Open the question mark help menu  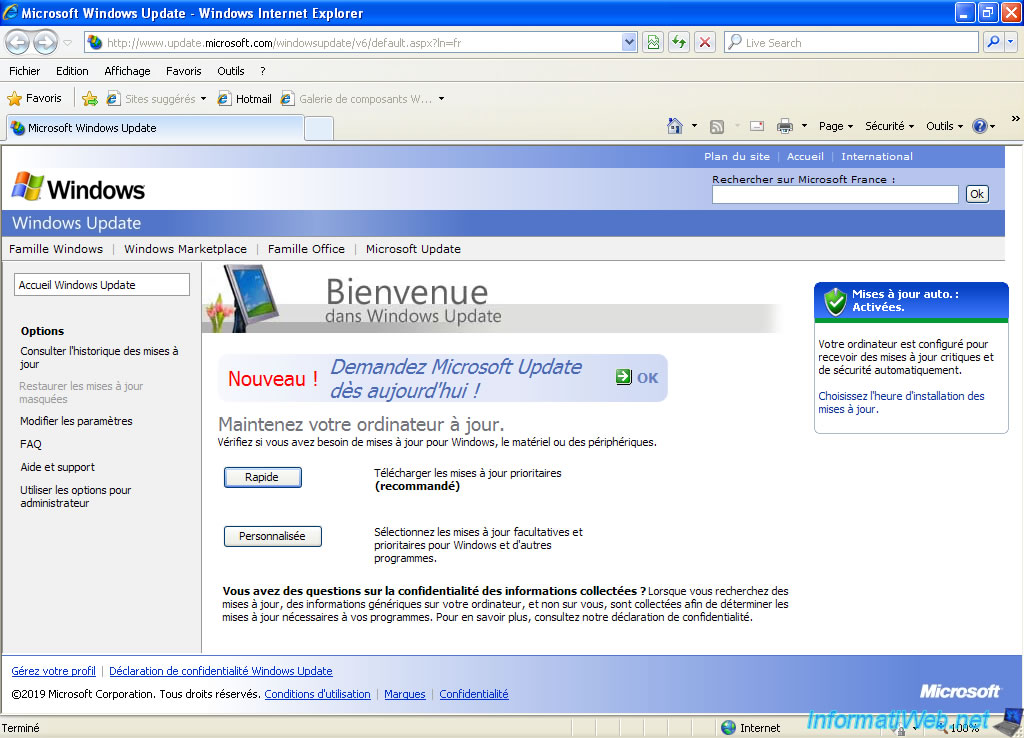[263, 71]
